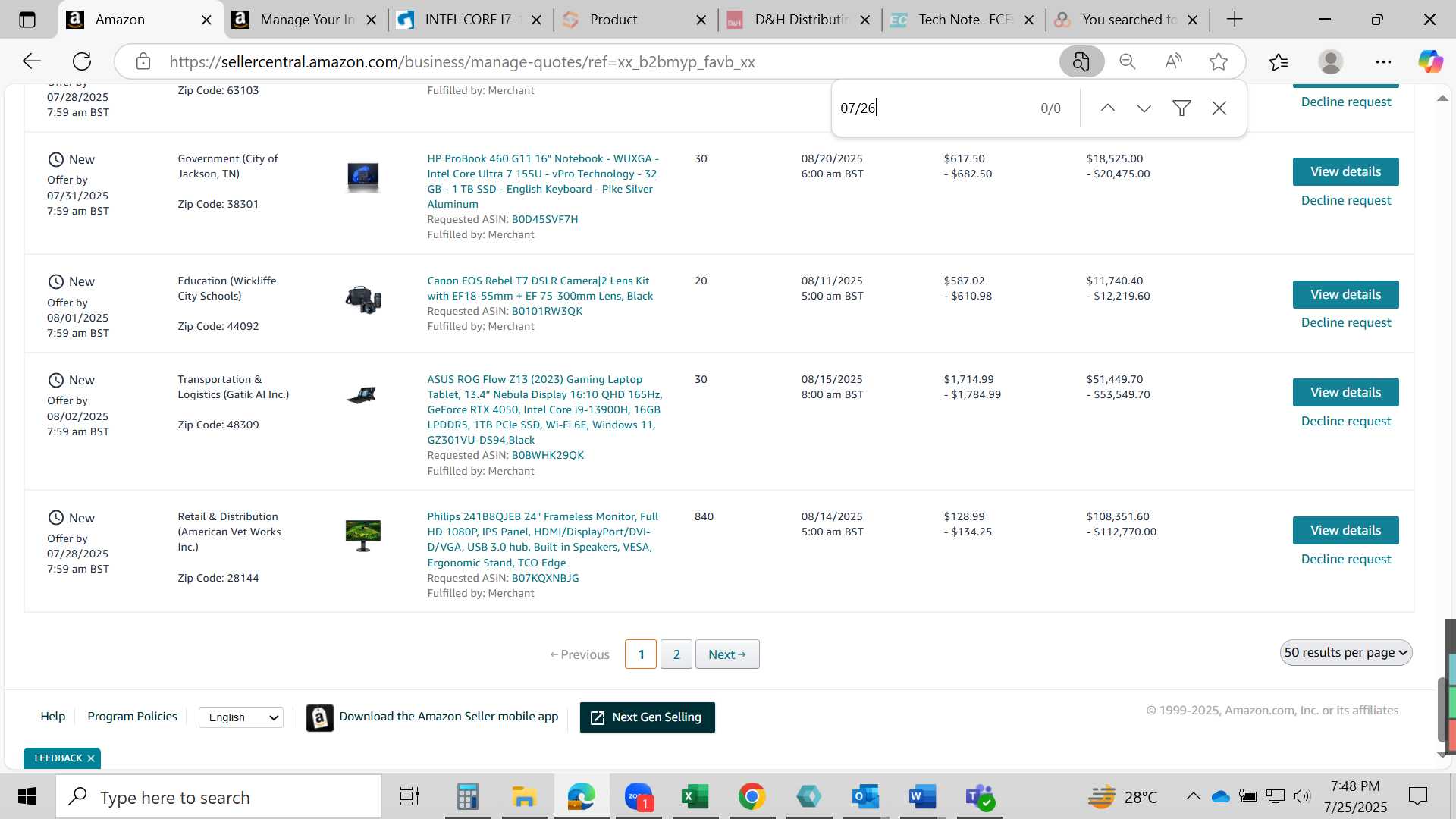Activate the Read aloud icon
The height and width of the screenshot is (819, 1456).
[1173, 61]
